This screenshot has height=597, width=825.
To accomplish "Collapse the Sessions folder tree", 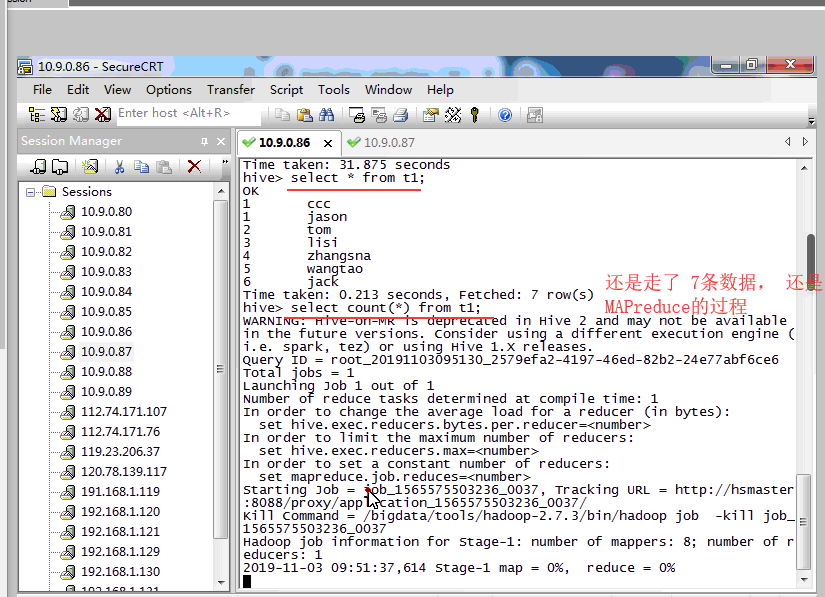I will [32, 192].
